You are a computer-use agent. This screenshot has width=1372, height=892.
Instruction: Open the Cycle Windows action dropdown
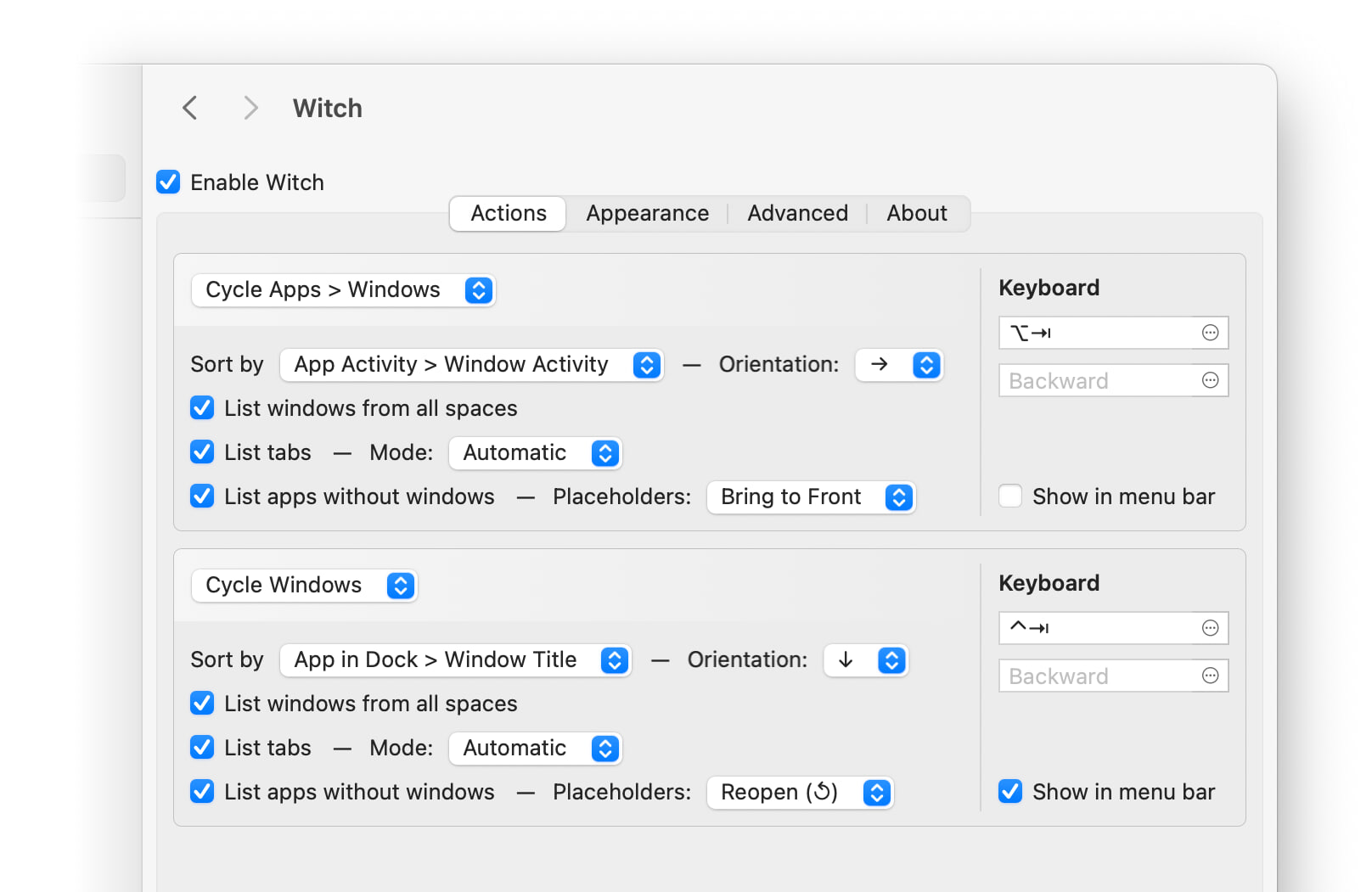tap(304, 586)
